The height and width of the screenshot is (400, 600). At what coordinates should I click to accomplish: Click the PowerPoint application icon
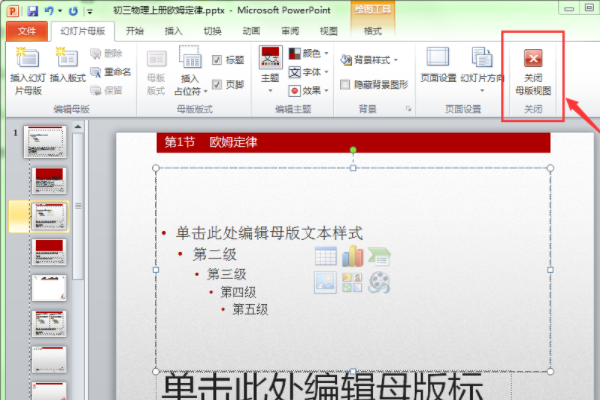13,11
